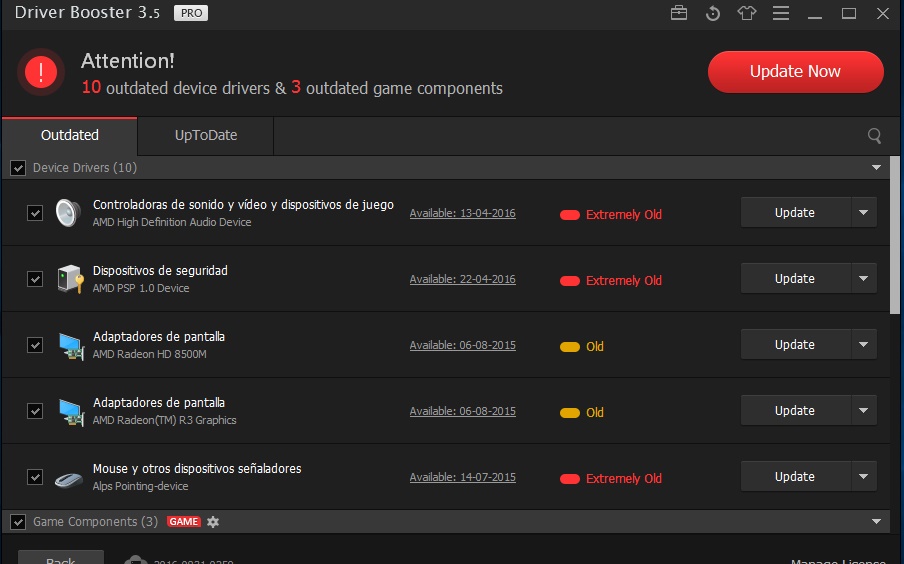Open Game Components settings gear
Image resolution: width=904 pixels, height=564 pixels.
pyautogui.click(x=213, y=522)
